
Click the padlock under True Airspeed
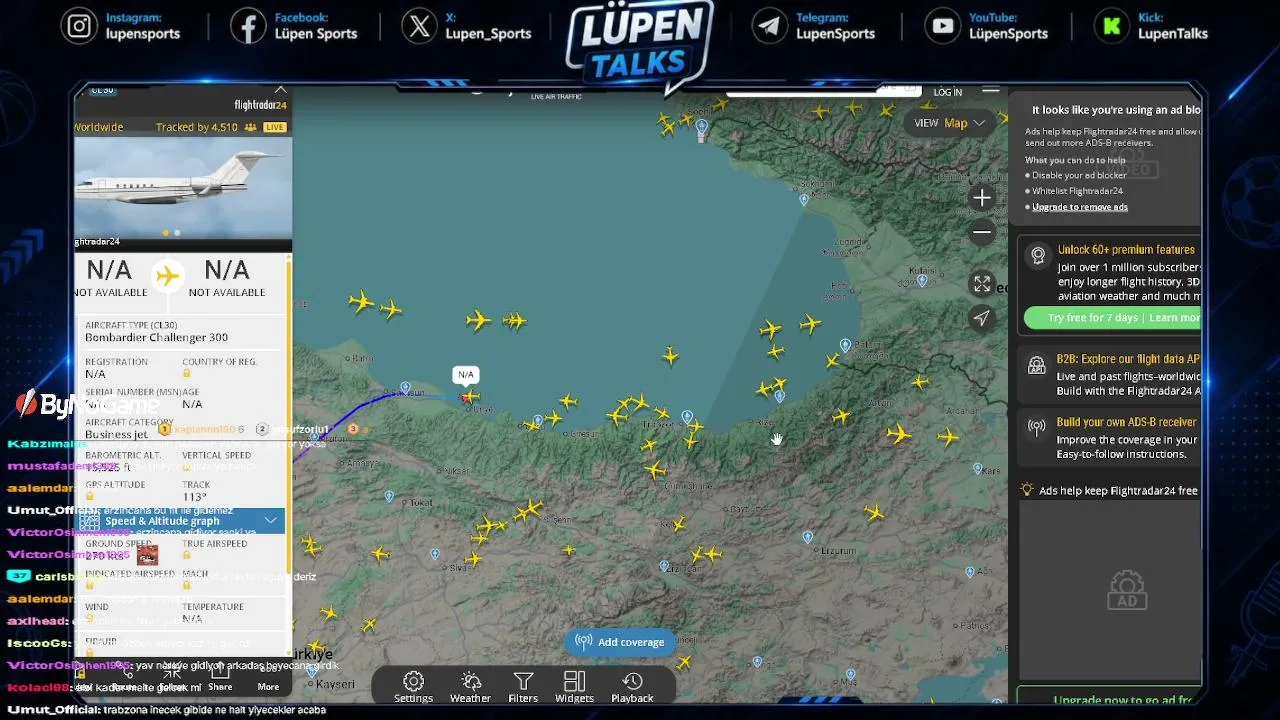pyautogui.click(x=186, y=555)
